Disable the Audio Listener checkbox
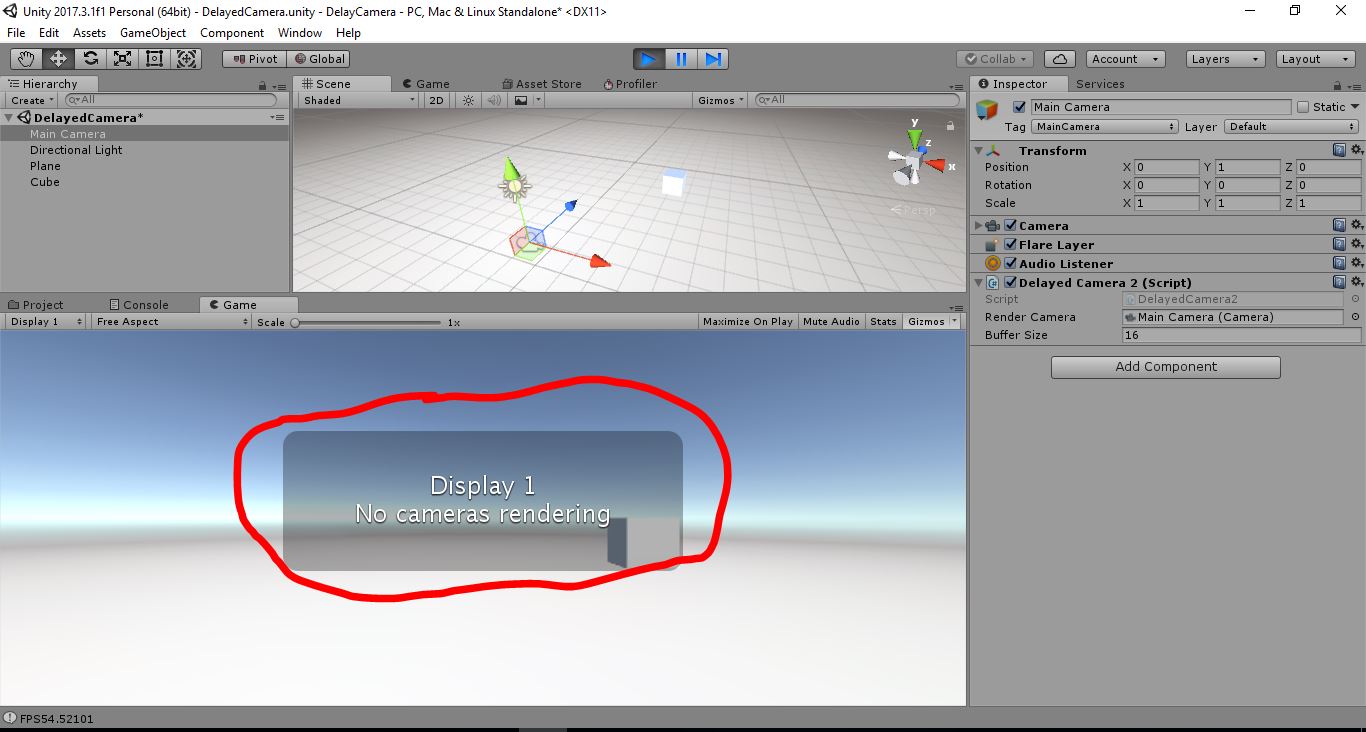 click(1010, 264)
